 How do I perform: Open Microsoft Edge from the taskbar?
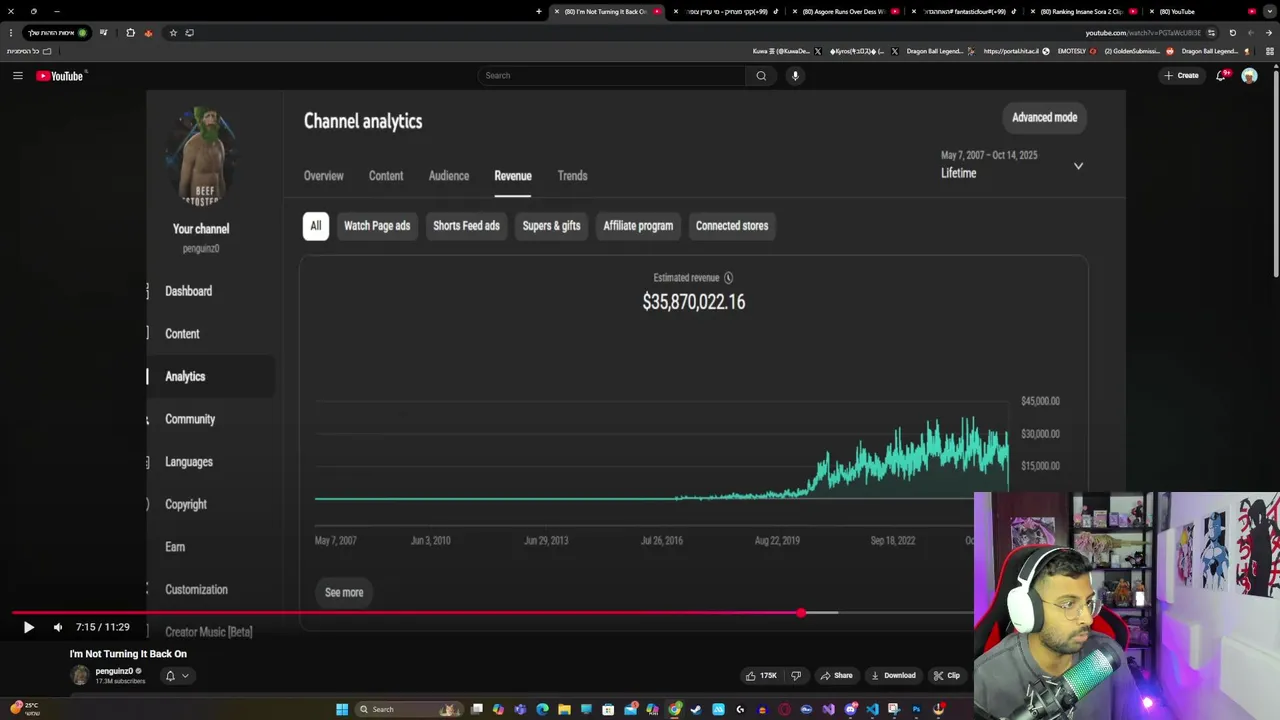[542, 710]
